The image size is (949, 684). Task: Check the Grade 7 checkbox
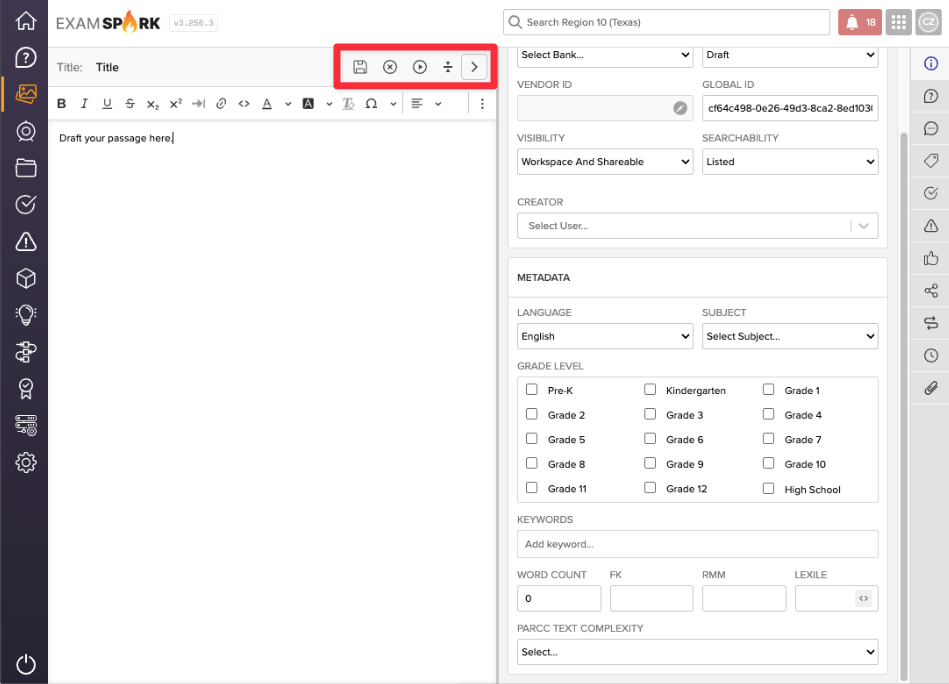tap(768, 438)
